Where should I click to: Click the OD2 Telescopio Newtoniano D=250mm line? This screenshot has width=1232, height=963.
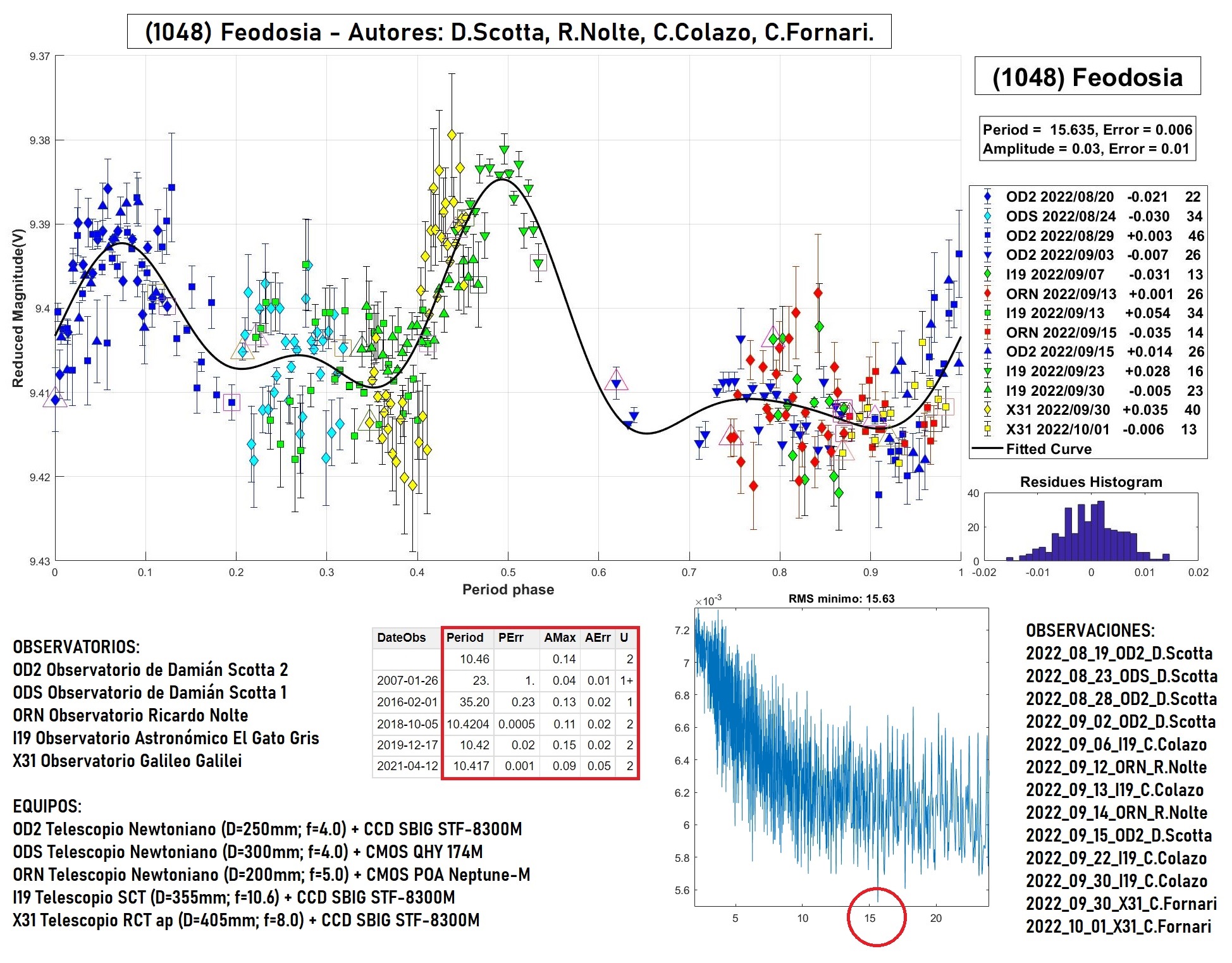pos(268,829)
